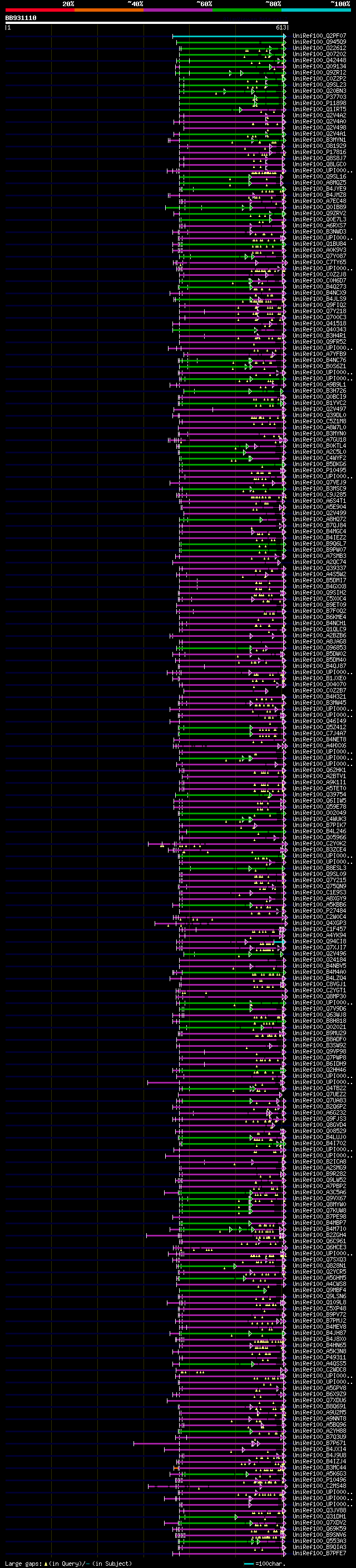The image size is (356, 1568).
Task: Select the UniRef100_B3MC44 label
Action: point(319,1467)
